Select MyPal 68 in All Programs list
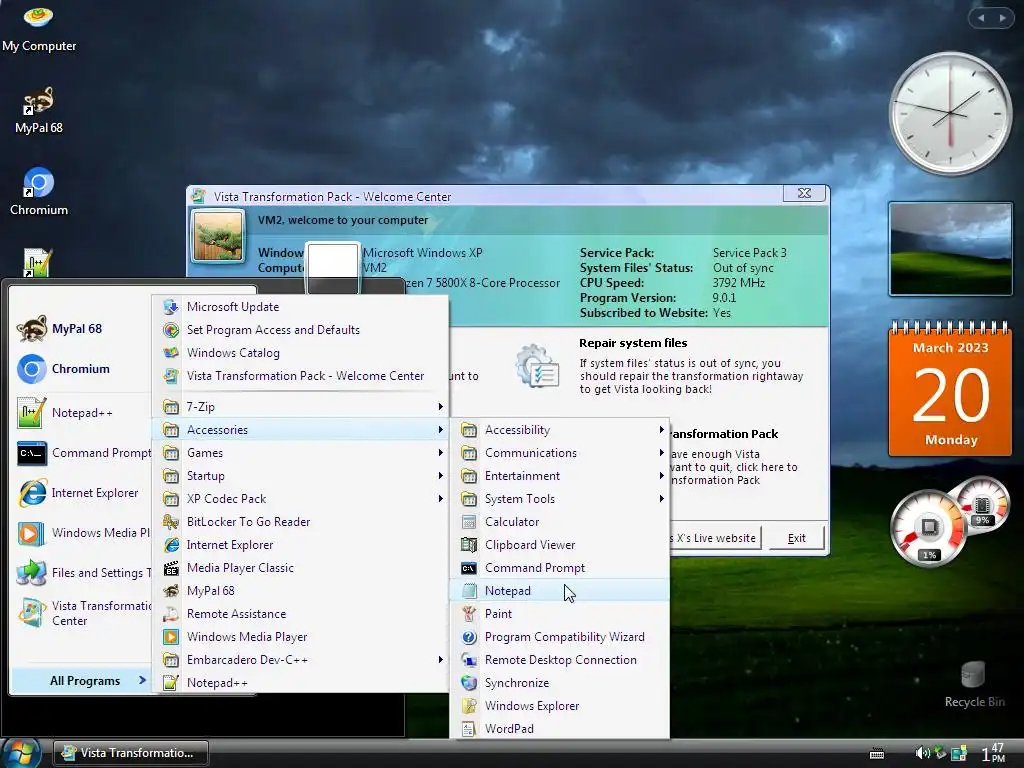The height and width of the screenshot is (768, 1024). (x=300, y=591)
